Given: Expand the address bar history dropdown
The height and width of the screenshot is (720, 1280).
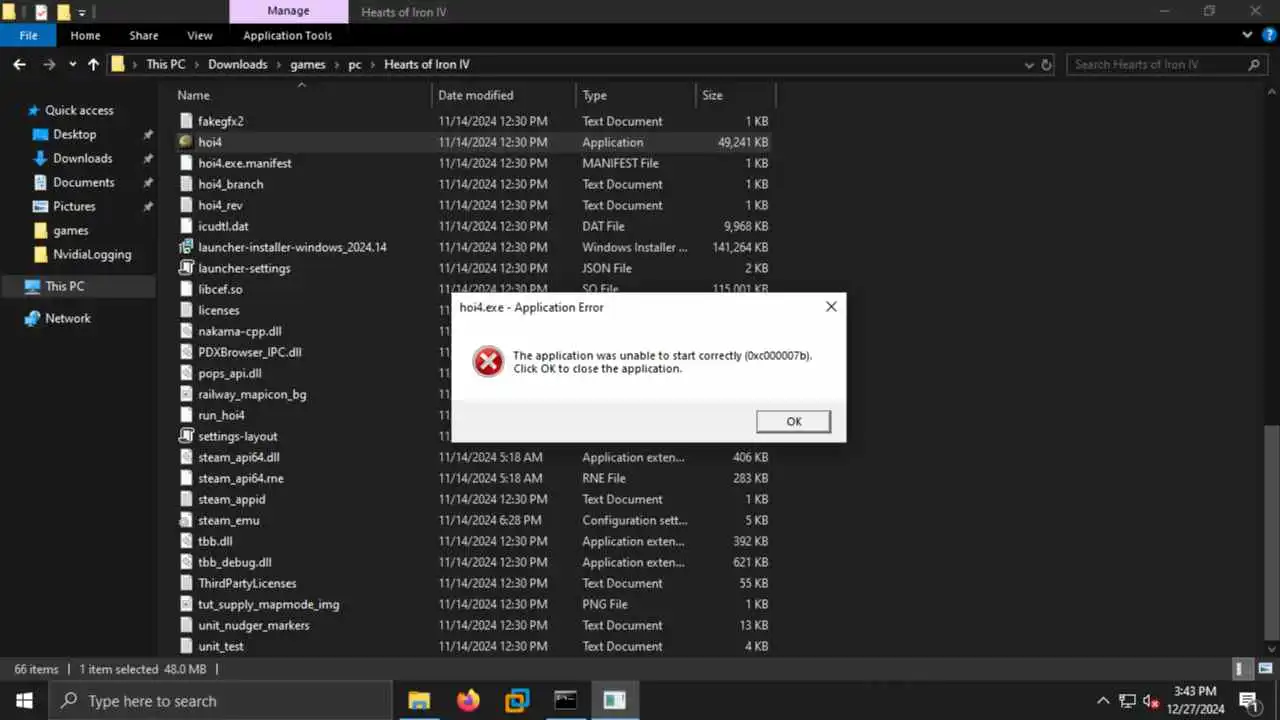Looking at the screenshot, I should coord(1029,64).
